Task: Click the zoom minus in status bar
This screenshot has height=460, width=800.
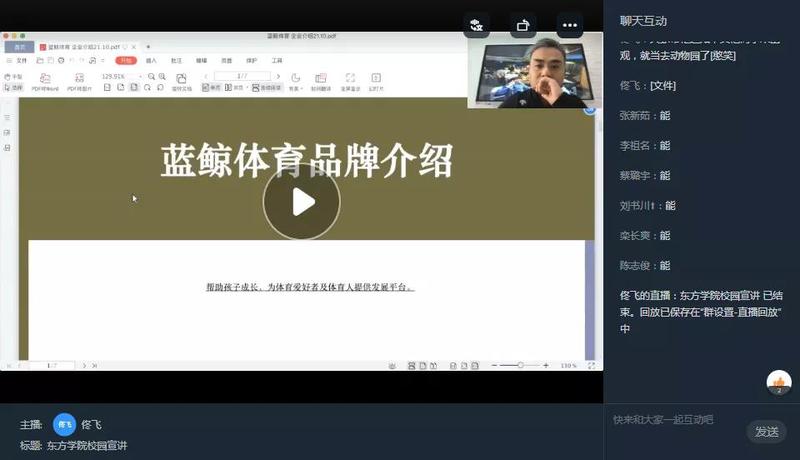Action: [494, 365]
